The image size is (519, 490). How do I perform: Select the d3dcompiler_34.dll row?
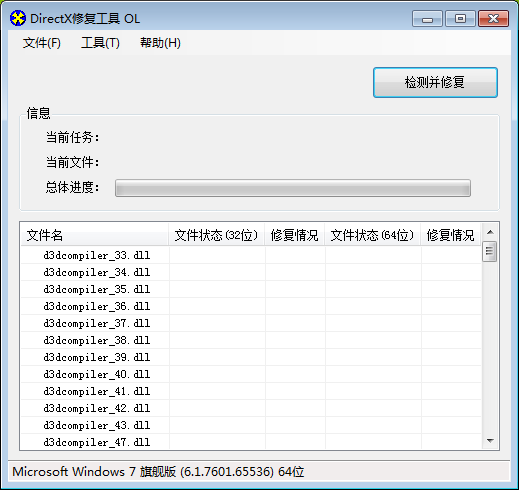coord(251,272)
